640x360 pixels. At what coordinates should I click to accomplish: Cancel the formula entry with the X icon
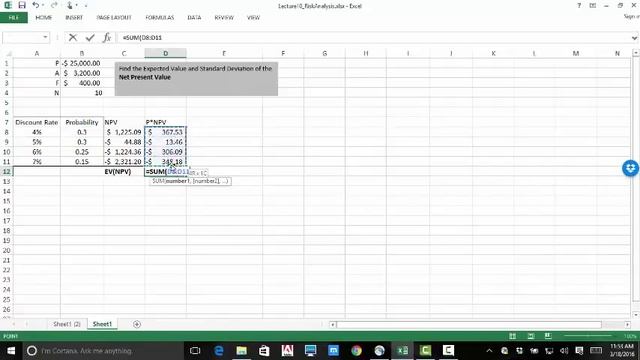coord(73,38)
